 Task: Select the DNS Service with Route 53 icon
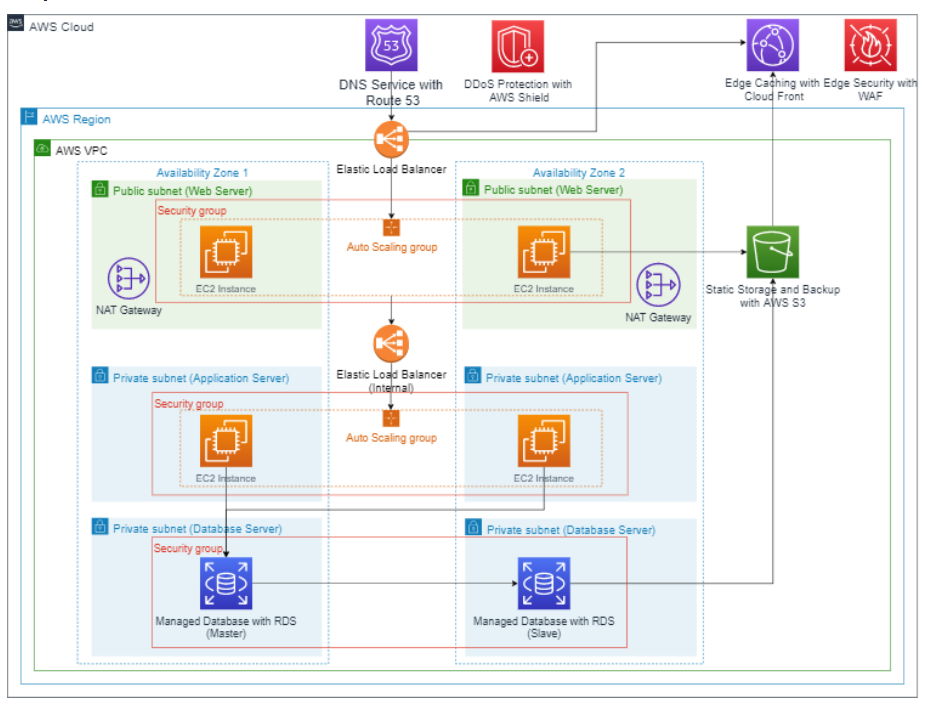pyautogui.click(x=390, y=45)
